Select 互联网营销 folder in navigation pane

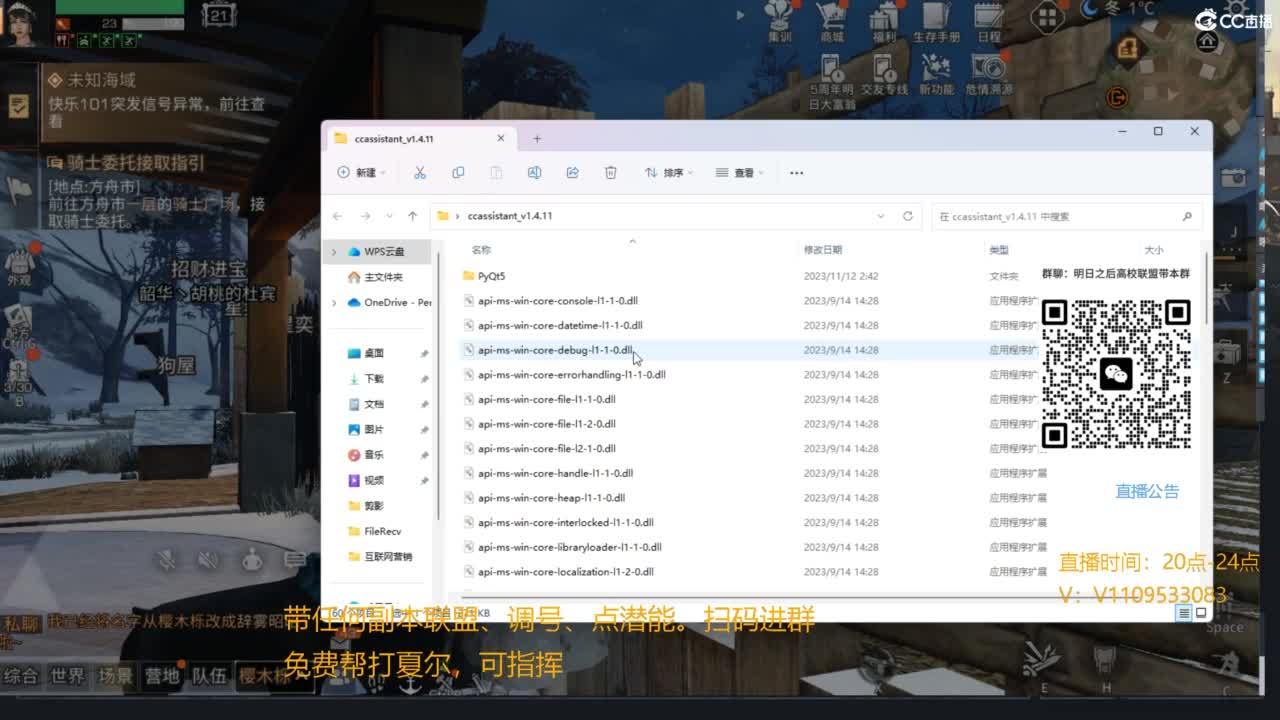pyautogui.click(x=388, y=556)
